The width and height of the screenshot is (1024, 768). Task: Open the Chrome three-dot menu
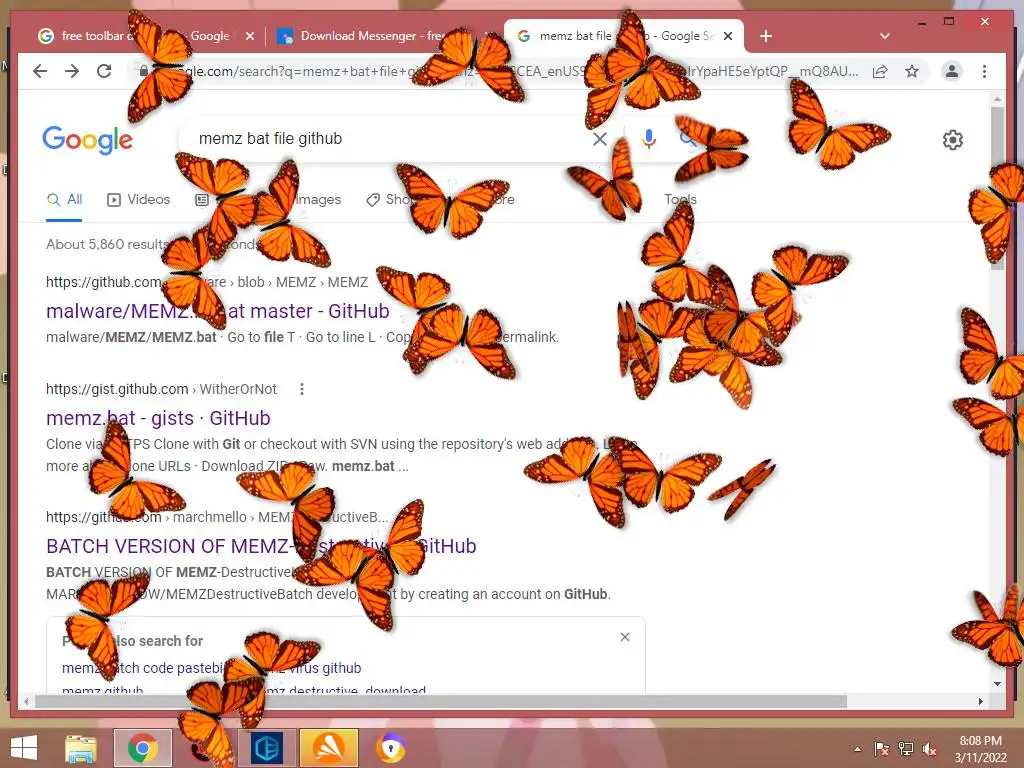984,71
